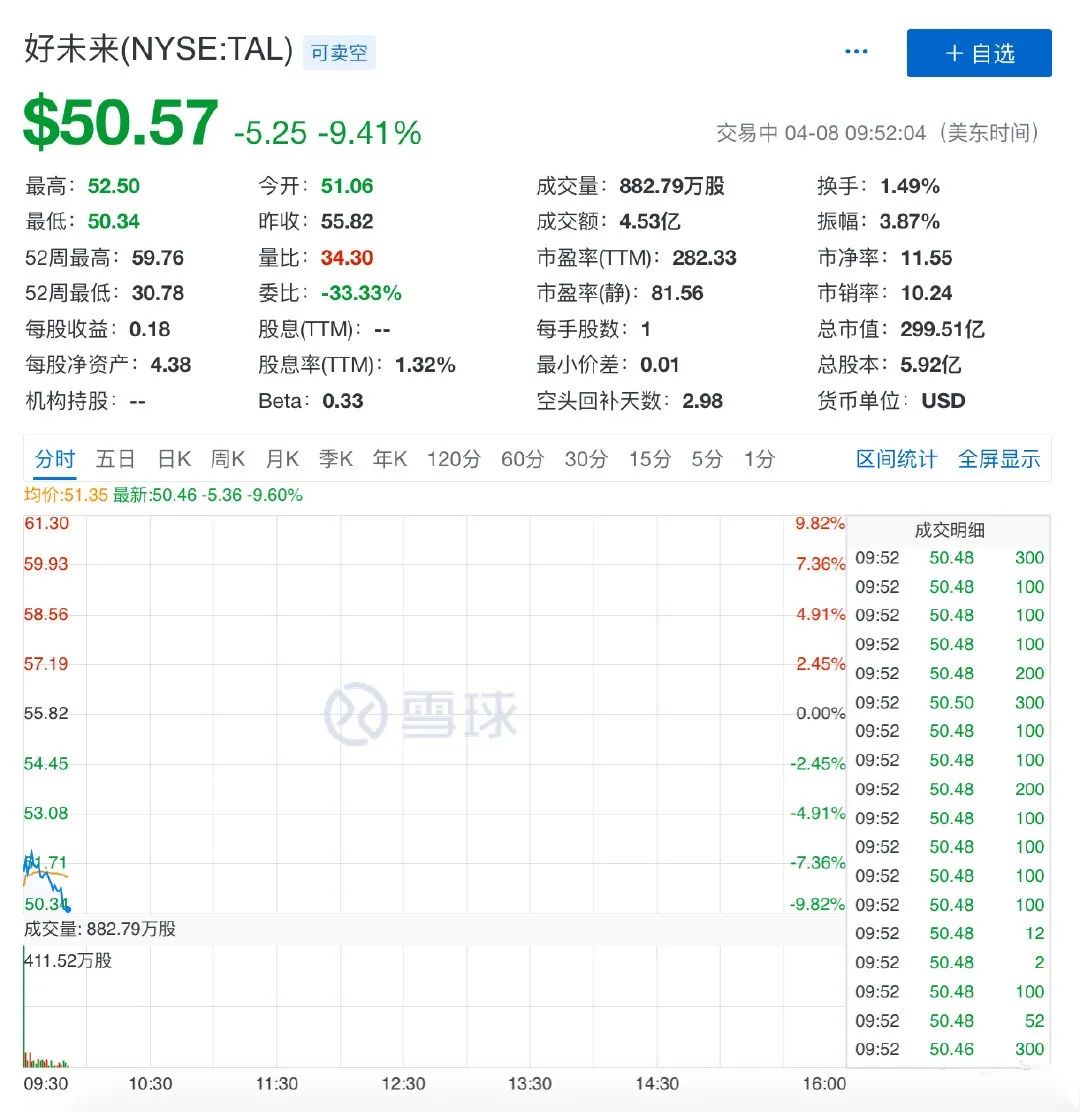Click the 股息率(TTM) value 1.32%

(x=425, y=365)
